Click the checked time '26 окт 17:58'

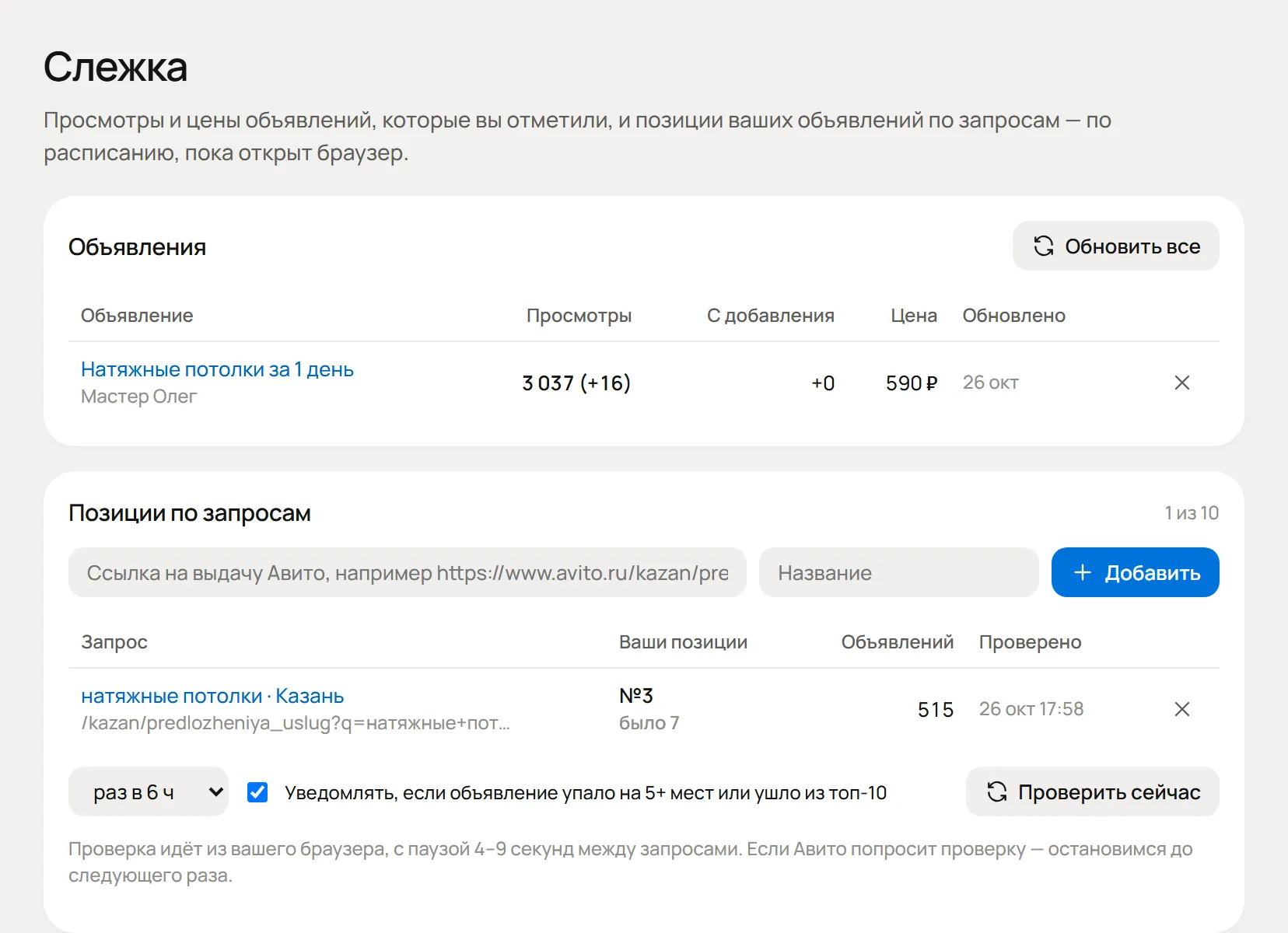(1031, 709)
